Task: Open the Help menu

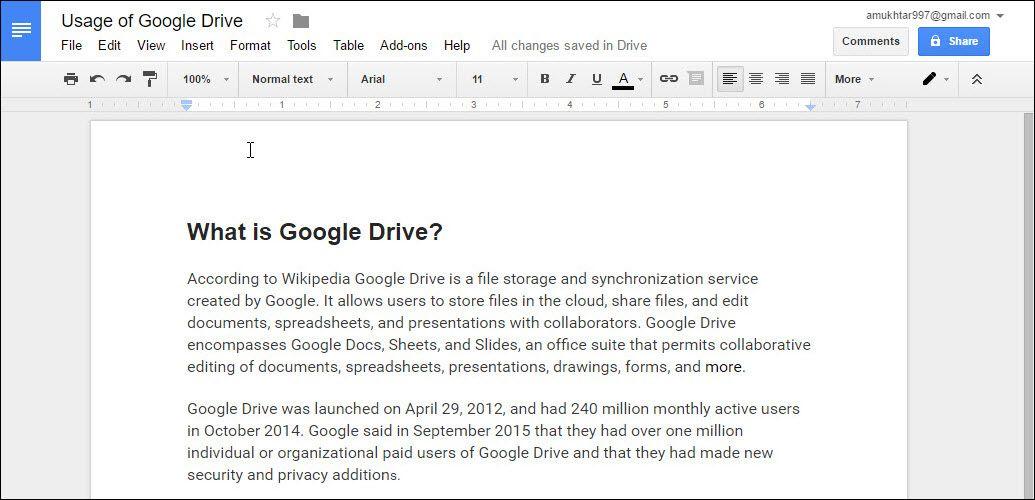Action: 457,46
